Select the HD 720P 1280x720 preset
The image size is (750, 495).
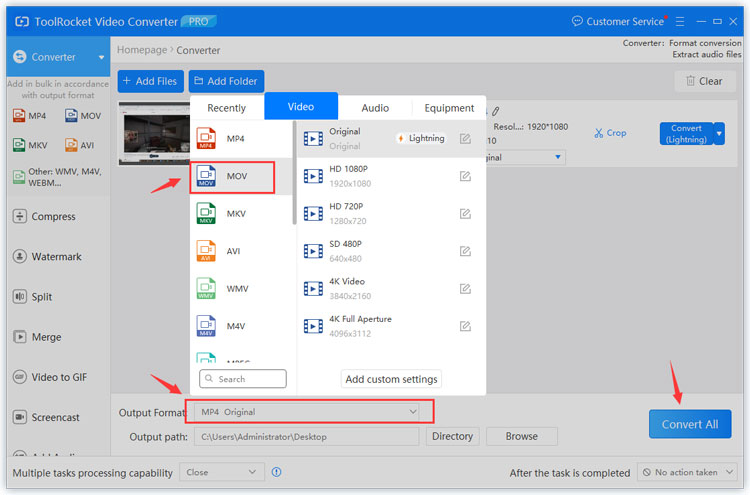391,214
